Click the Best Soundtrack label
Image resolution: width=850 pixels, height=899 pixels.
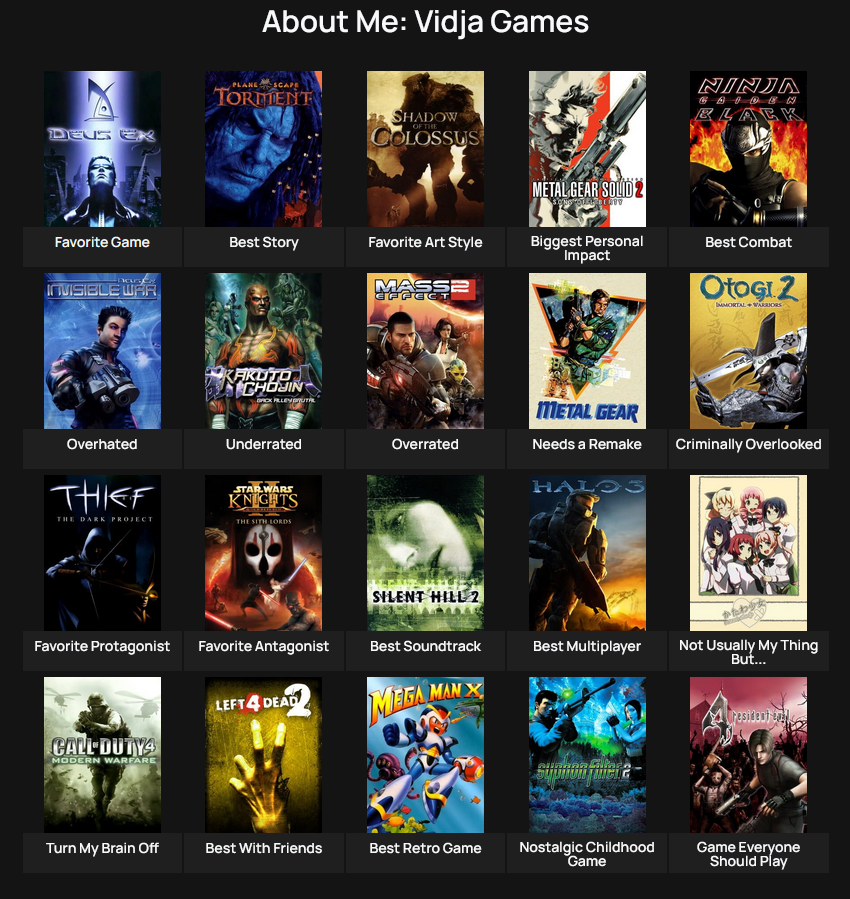[x=425, y=646]
